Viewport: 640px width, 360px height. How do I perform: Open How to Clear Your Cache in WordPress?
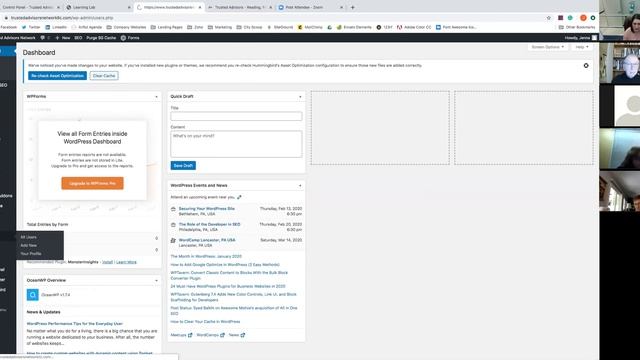(x=205, y=322)
